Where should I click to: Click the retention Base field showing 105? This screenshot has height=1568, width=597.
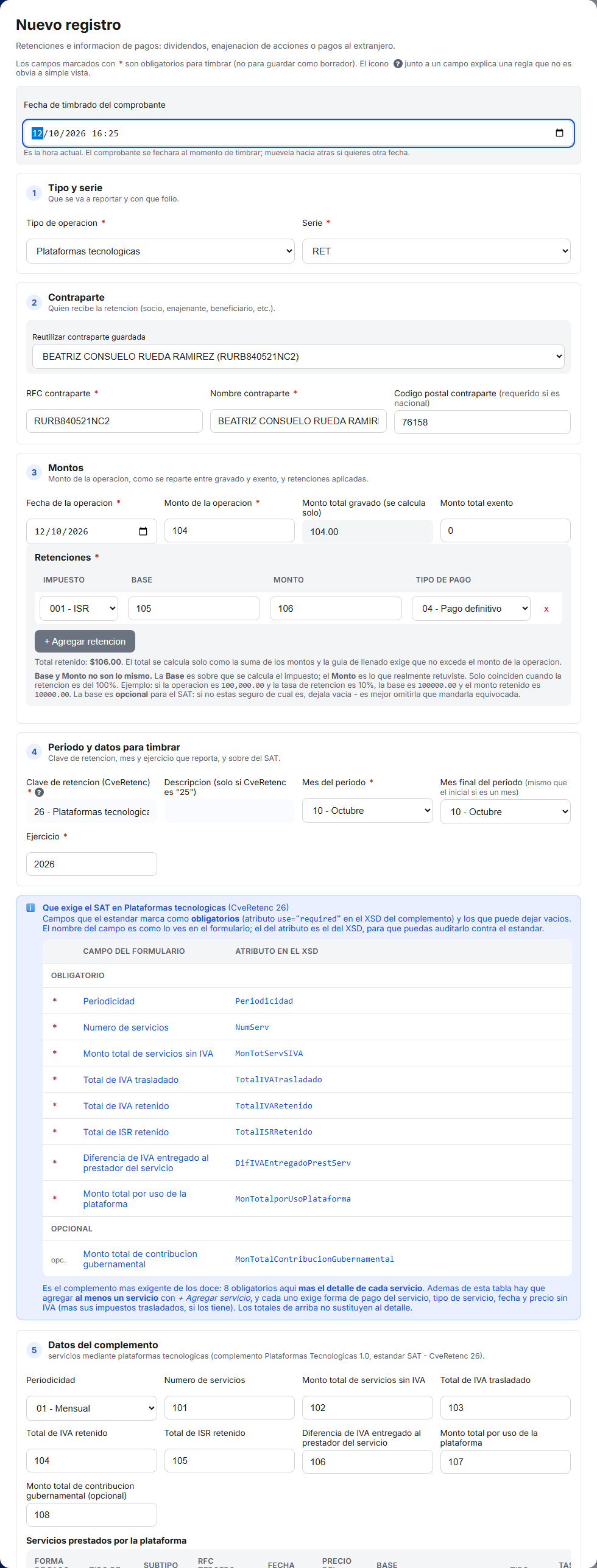point(194,609)
